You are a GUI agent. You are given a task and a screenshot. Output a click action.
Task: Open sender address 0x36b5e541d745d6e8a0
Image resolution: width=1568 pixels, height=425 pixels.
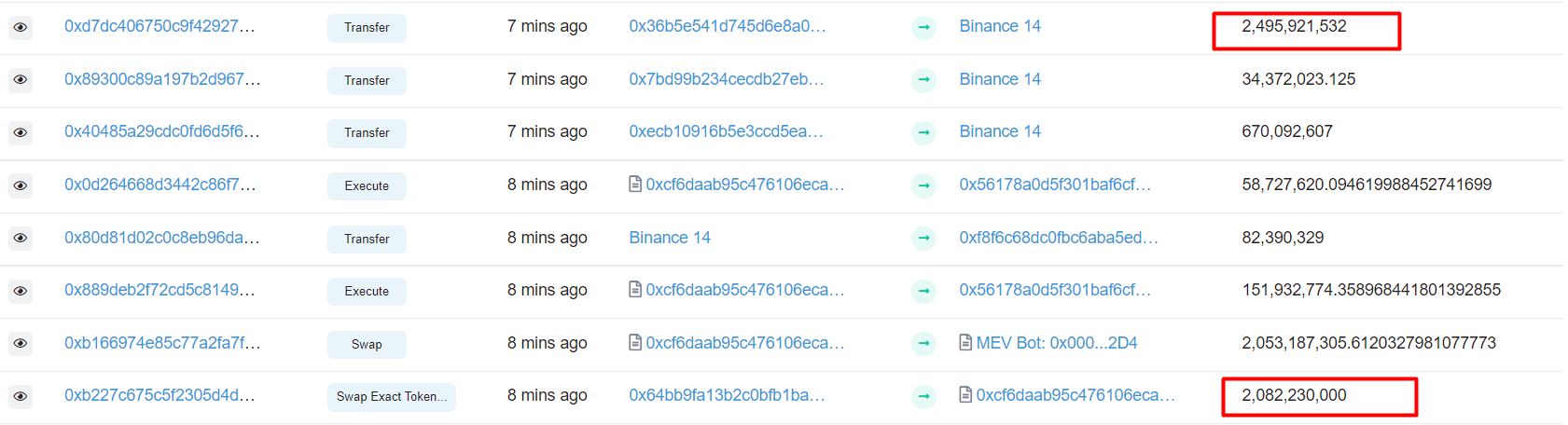click(728, 26)
